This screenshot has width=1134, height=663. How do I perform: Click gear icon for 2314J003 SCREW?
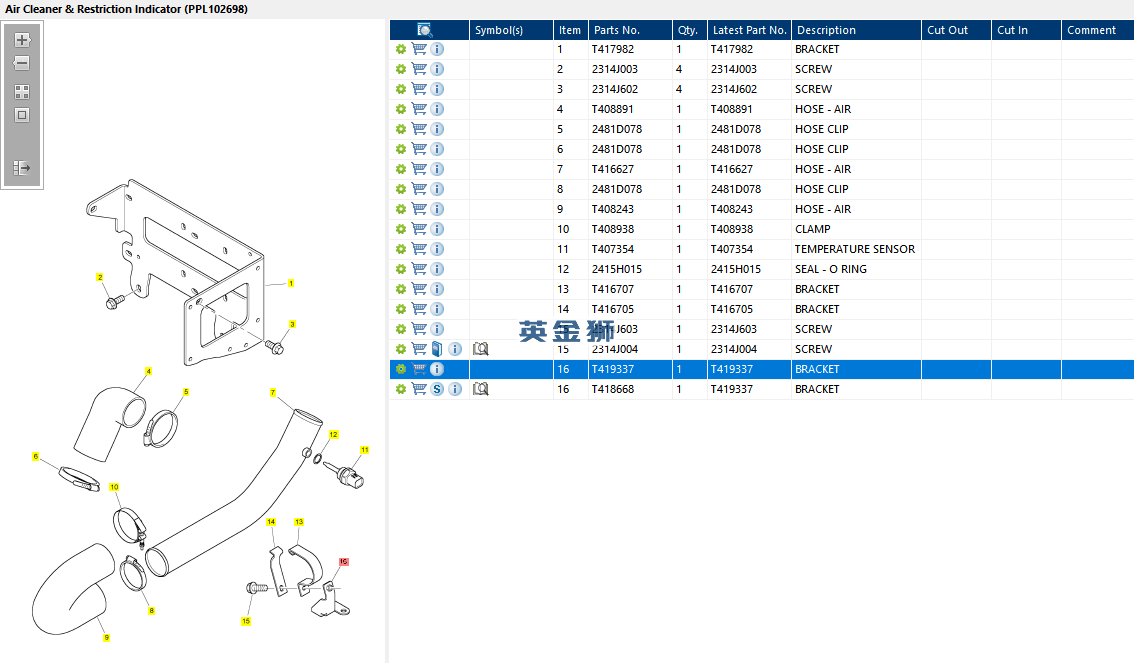click(x=401, y=69)
